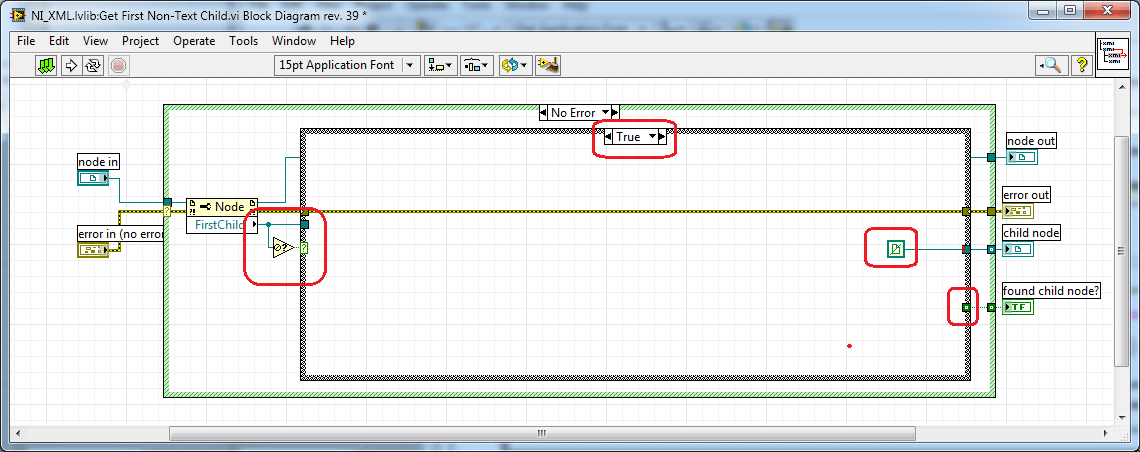Image resolution: width=1140 pixels, height=452 pixels.
Task: Select the found child node? label
Action: [1051, 291]
